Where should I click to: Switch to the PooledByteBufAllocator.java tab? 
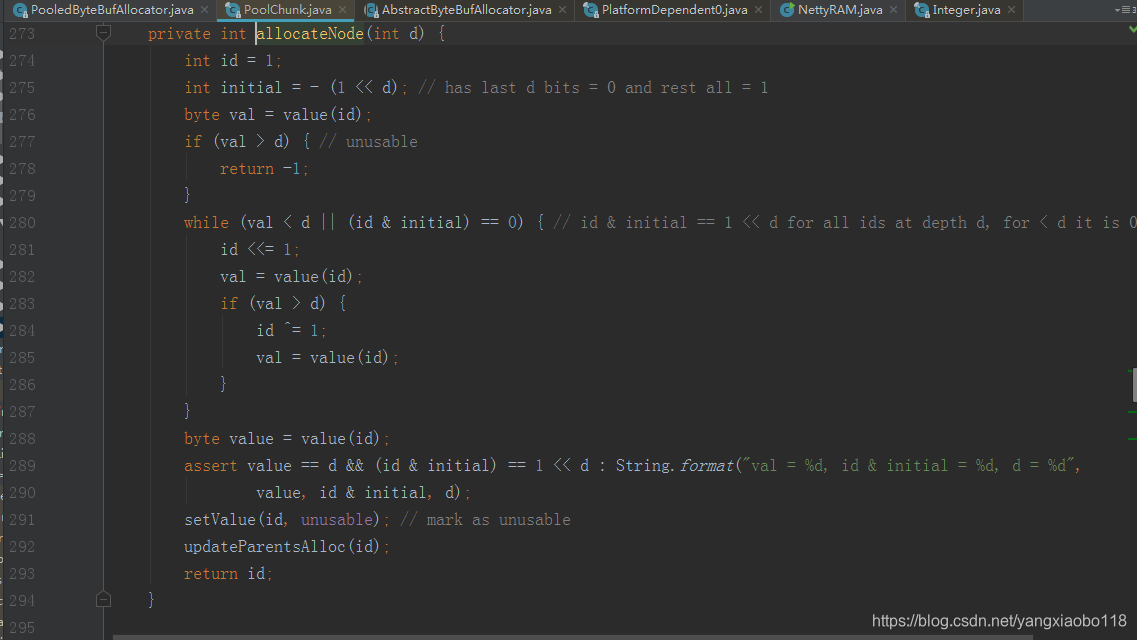112,10
